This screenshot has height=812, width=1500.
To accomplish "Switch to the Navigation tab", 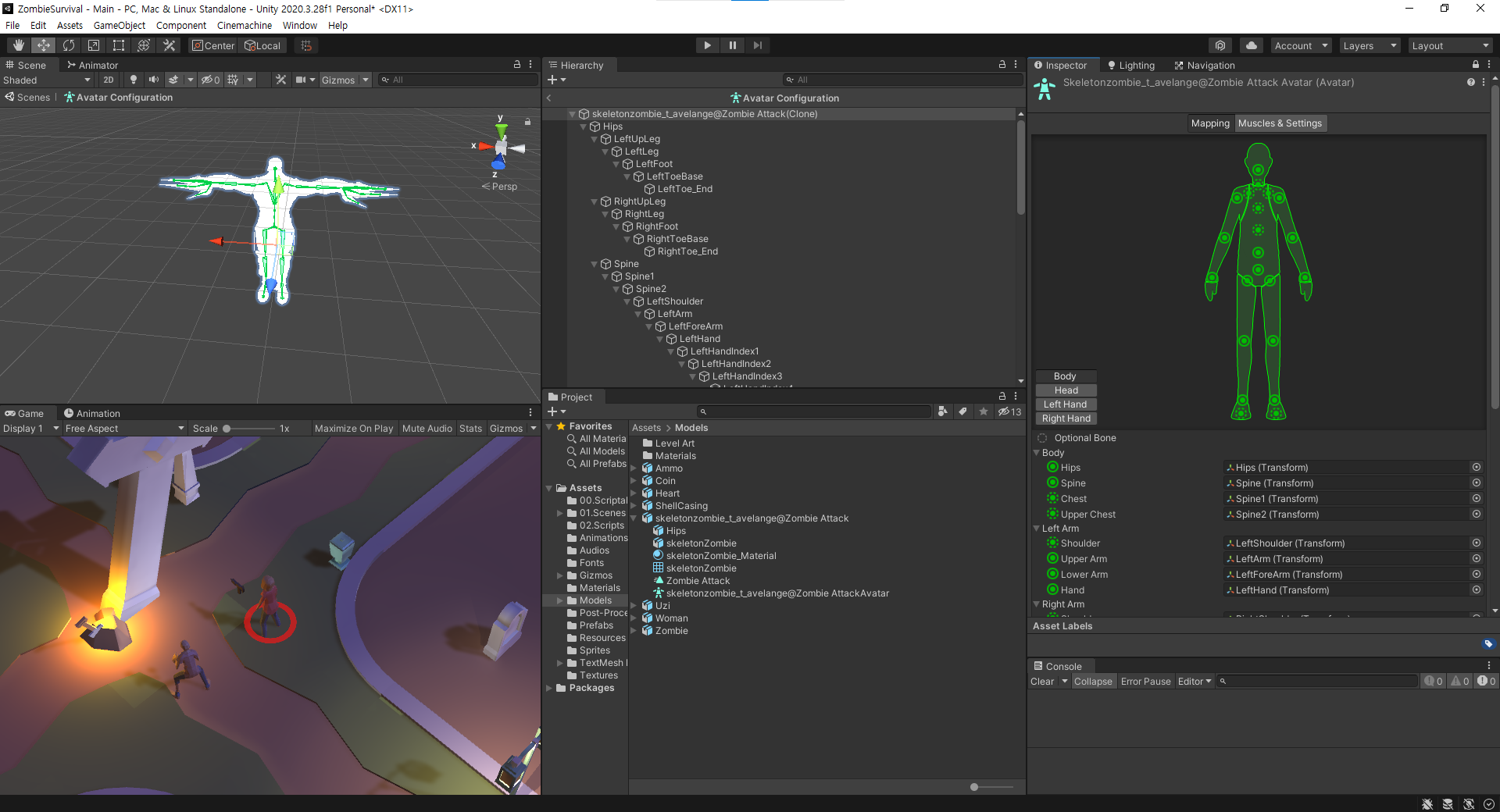I will [1204, 65].
